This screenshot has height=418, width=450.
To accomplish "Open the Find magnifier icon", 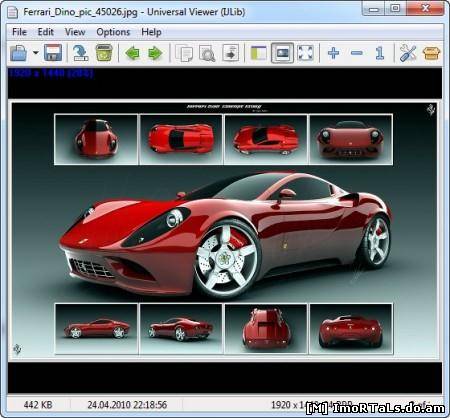I will pos(207,53).
